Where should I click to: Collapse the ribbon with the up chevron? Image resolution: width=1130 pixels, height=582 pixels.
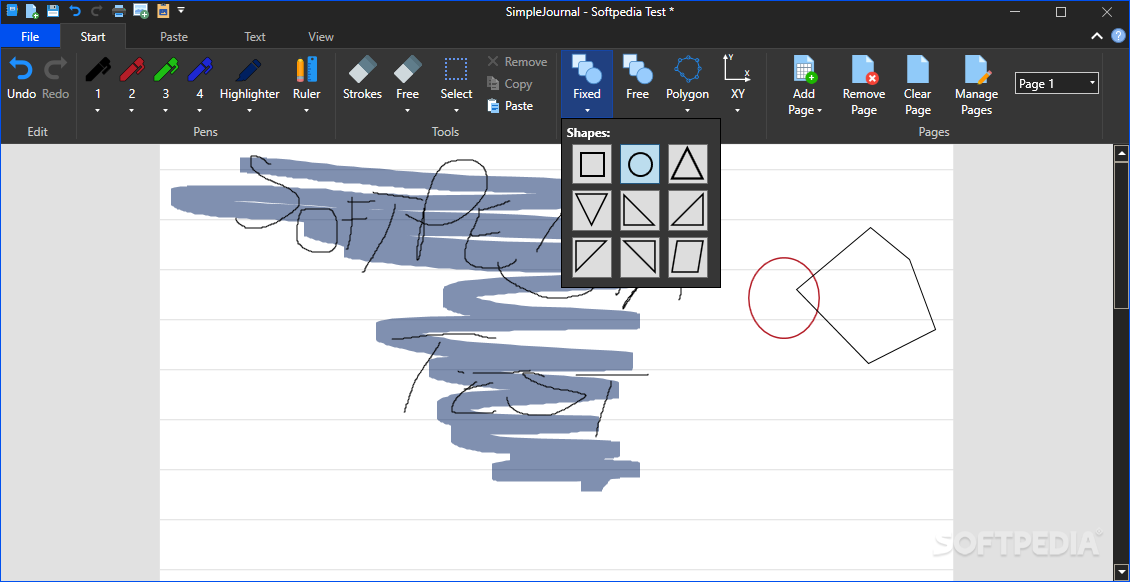[x=1096, y=36]
